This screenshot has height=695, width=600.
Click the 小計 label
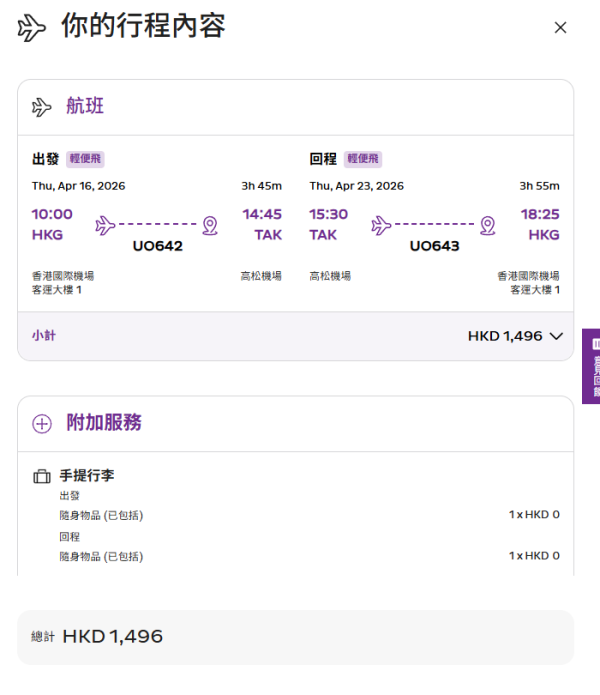click(x=44, y=336)
